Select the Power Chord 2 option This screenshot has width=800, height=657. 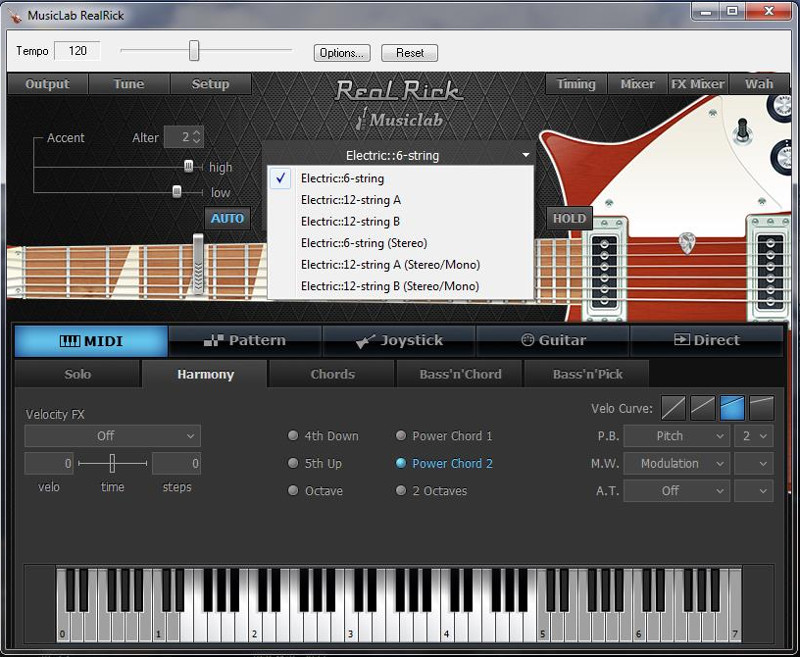point(444,463)
